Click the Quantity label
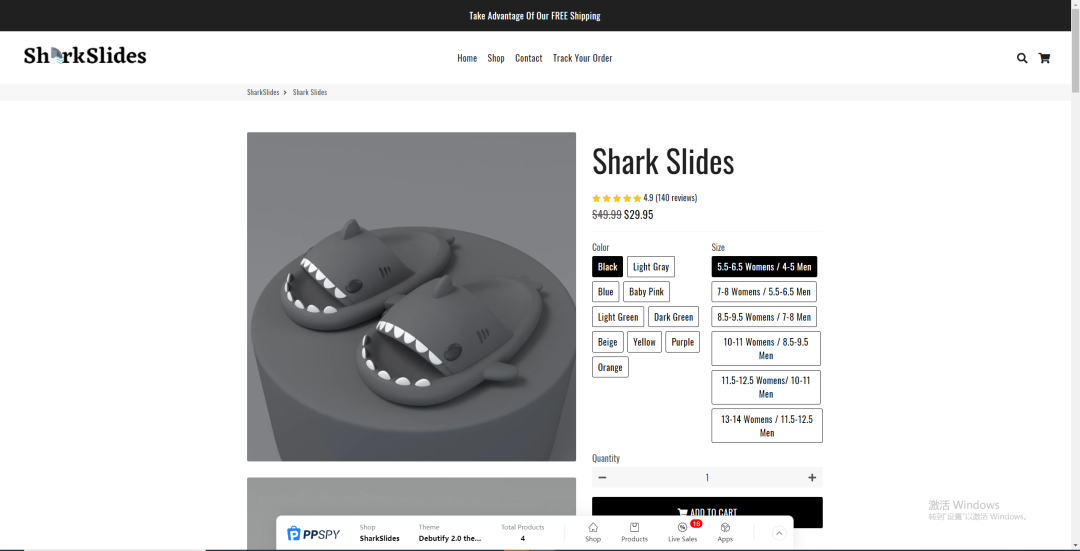 606,458
